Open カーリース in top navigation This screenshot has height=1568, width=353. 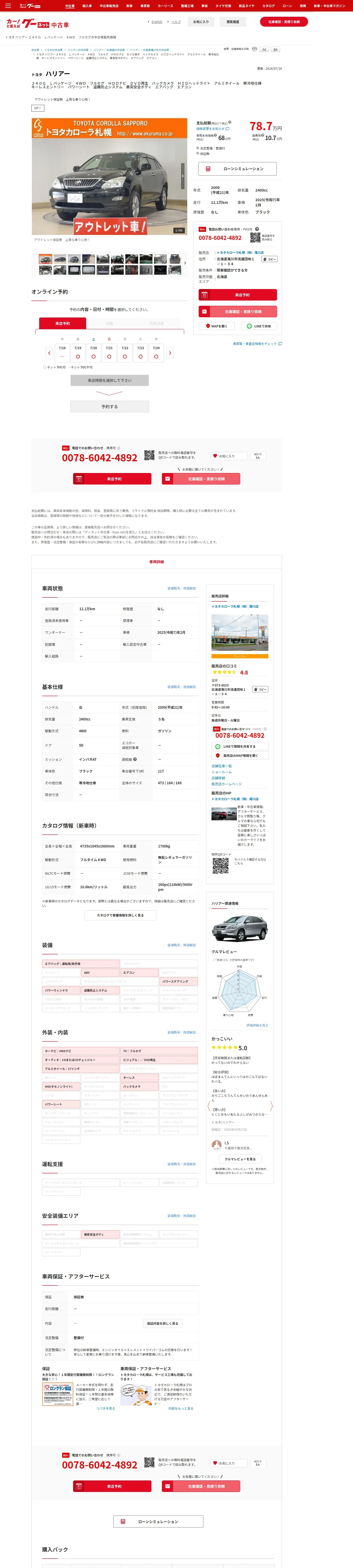pos(166,6)
